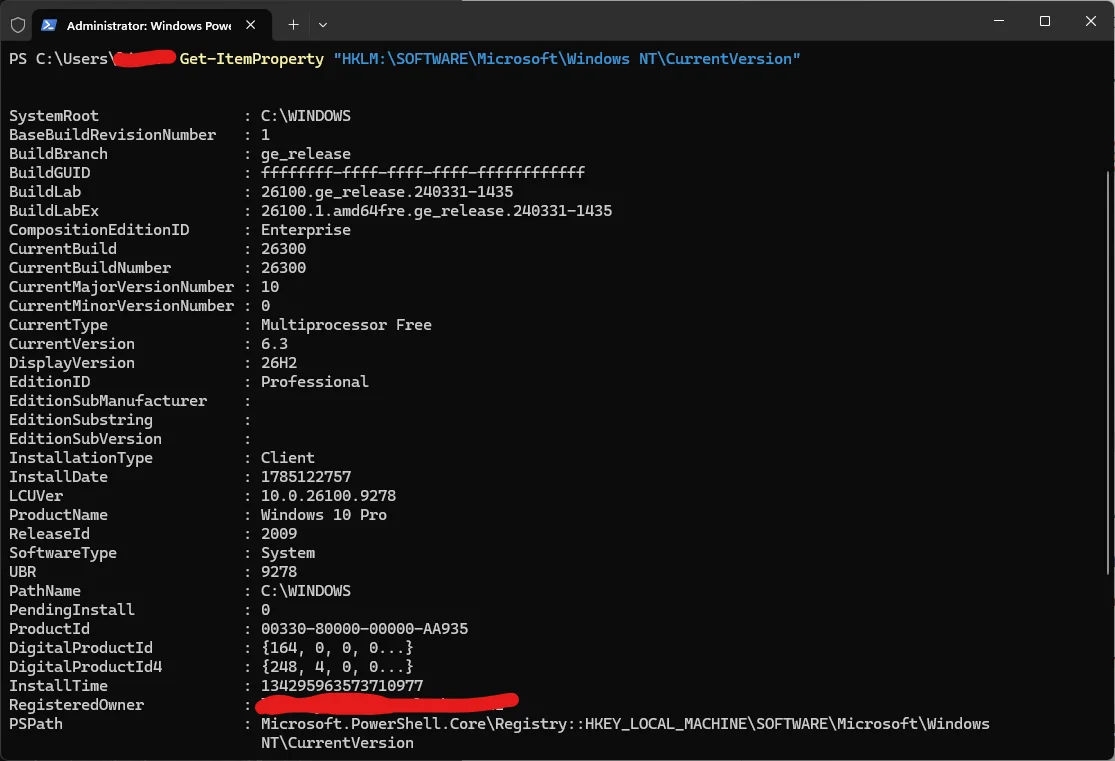Click the EditionID value Professional
The width and height of the screenshot is (1115, 761).
click(314, 382)
